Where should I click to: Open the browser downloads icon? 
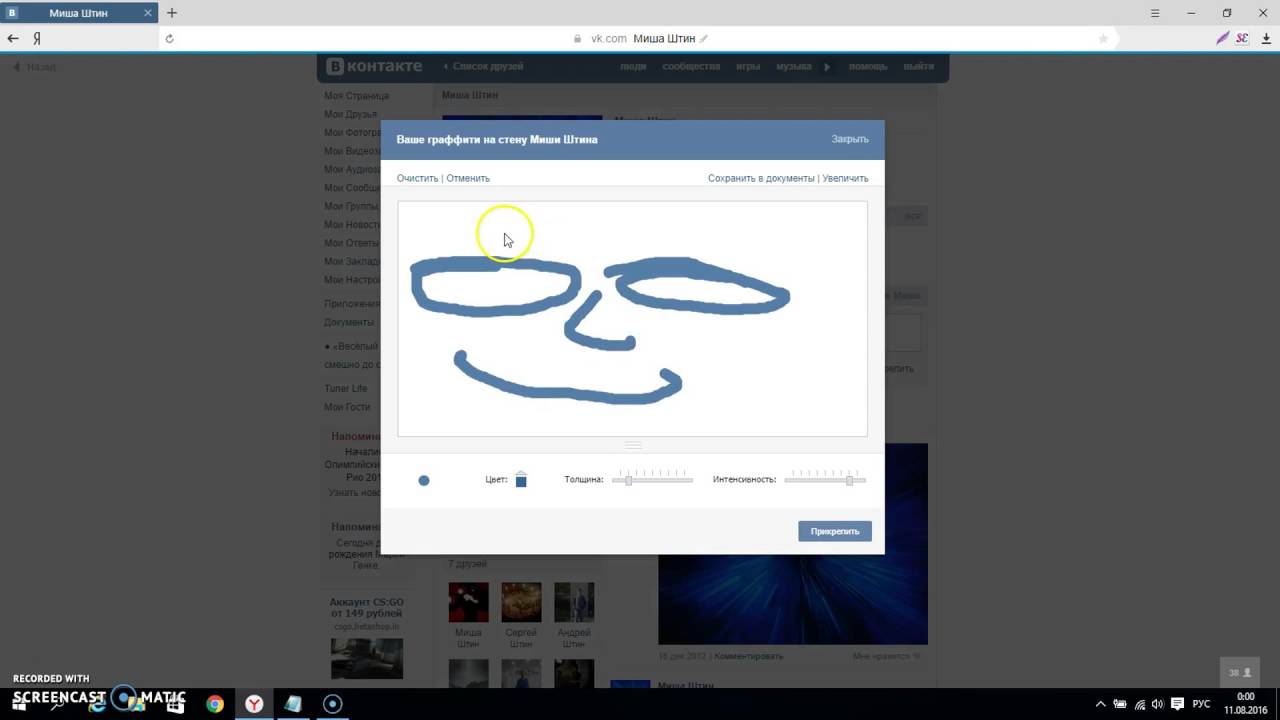pyautogui.click(x=1266, y=38)
